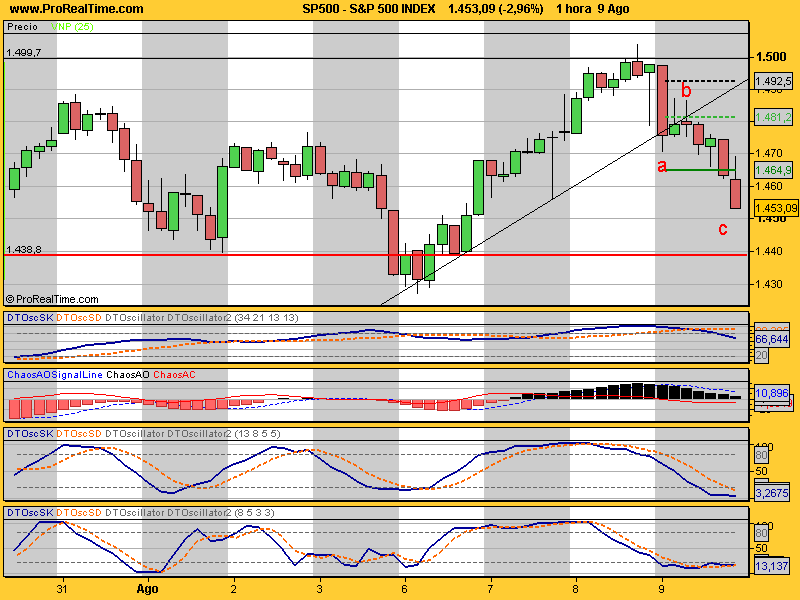Select the Precio panel label

tap(22, 27)
